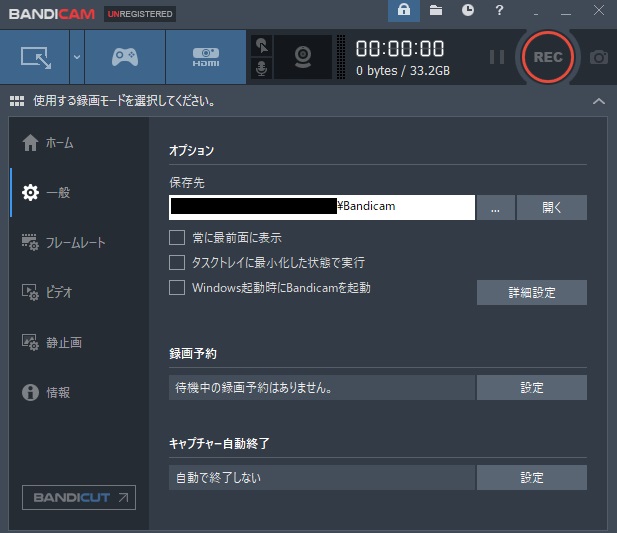The height and width of the screenshot is (533, 617).
Task: Open the ホーム tab
Action: pyautogui.click(x=79, y=143)
